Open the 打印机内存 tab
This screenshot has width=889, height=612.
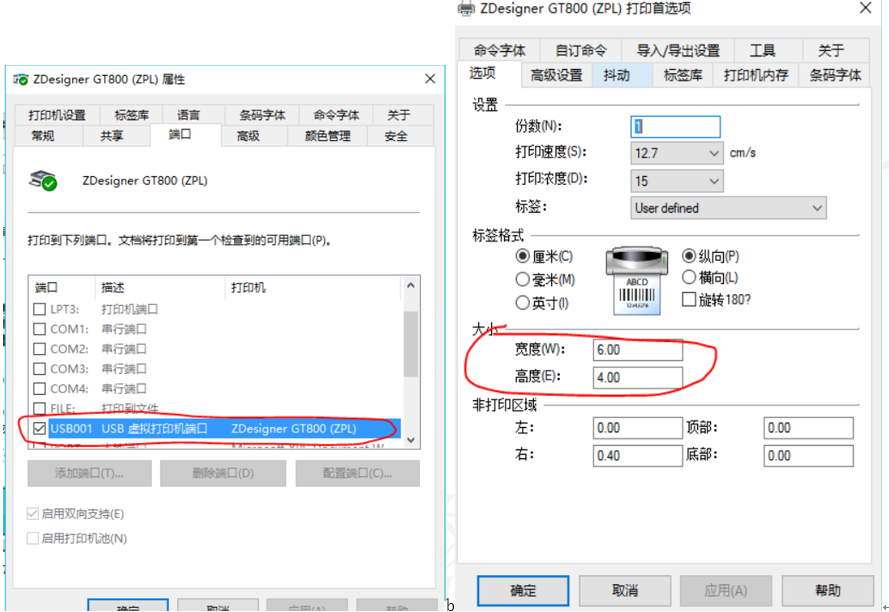tap(756, 75)
